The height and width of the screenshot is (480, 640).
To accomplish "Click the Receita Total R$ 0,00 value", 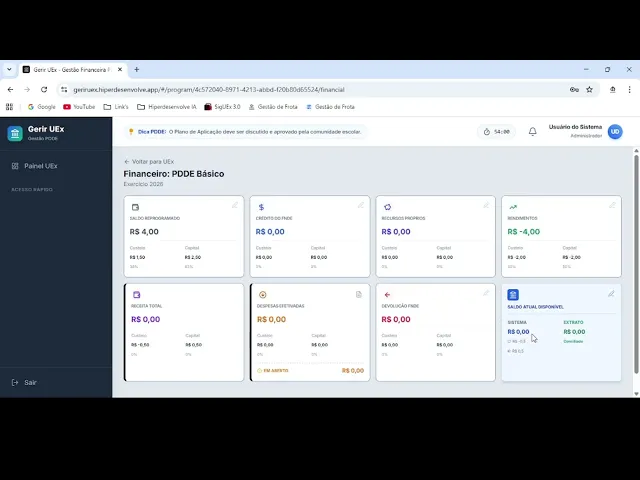I will [x=146, y=319].
